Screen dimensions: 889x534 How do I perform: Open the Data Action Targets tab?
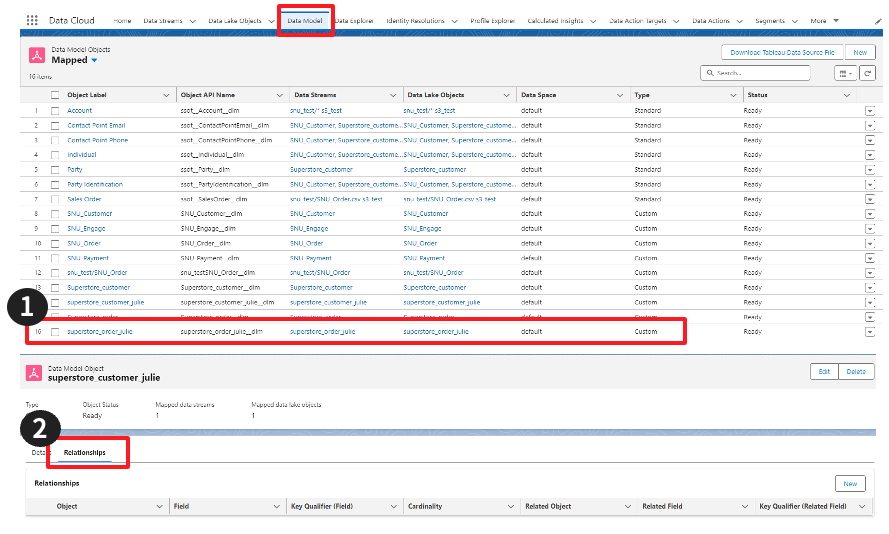638,21
